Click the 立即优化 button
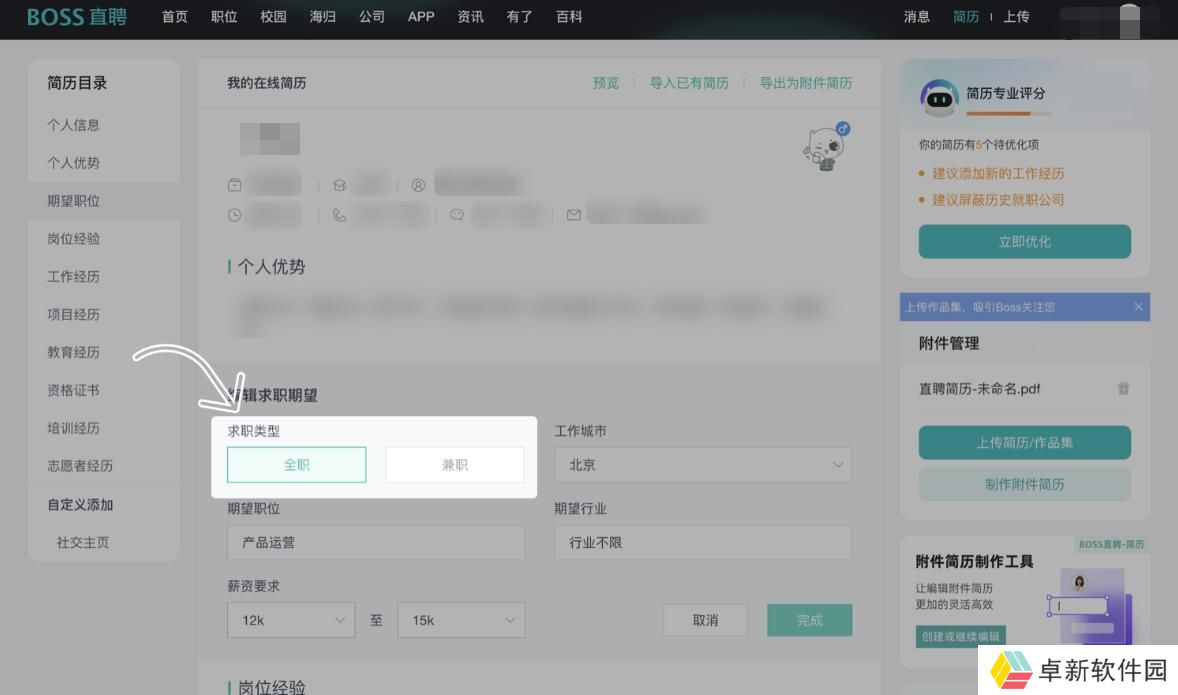 [x=1024, y=241]
